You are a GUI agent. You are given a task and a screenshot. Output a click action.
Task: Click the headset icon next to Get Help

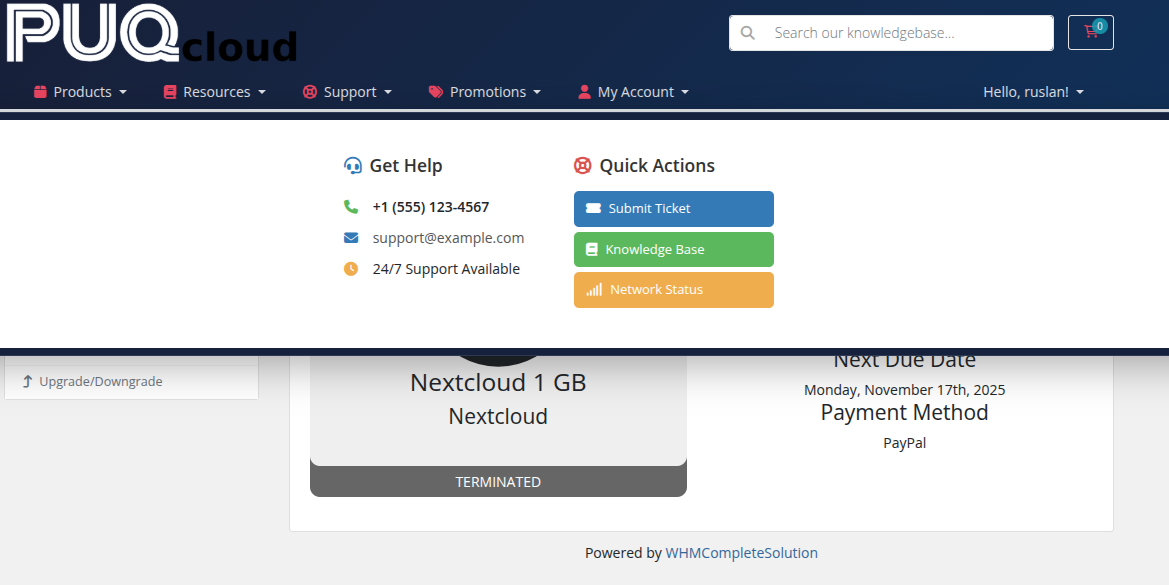[x=352, y=166]
